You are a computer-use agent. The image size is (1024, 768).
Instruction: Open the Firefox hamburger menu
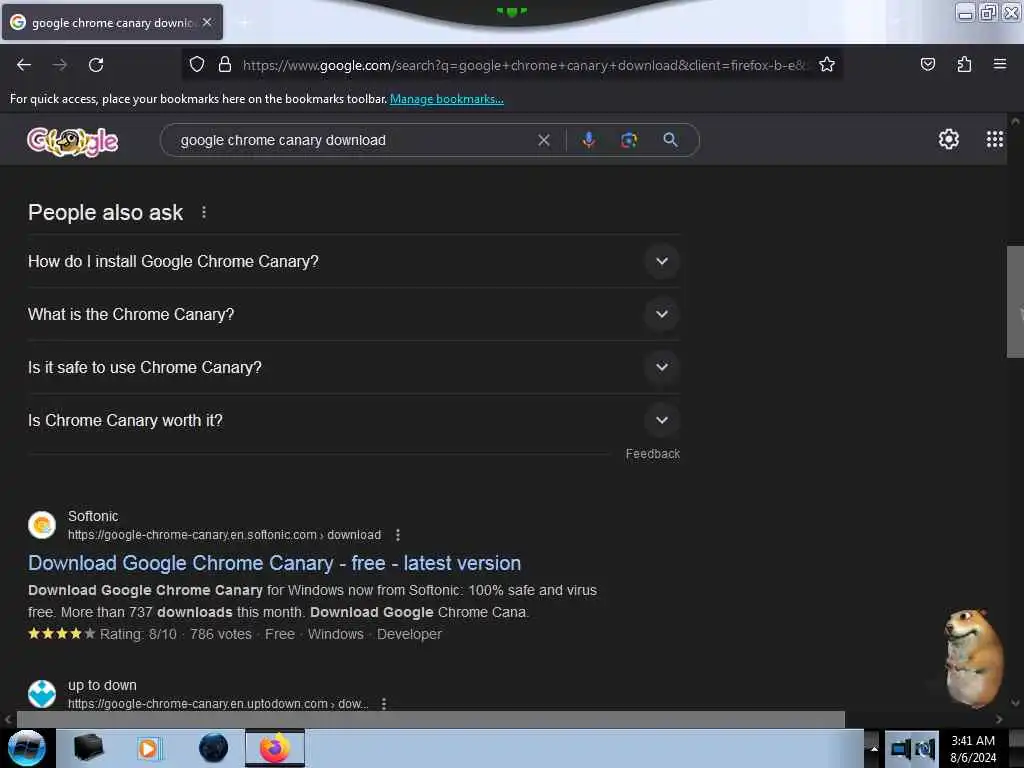[x=999, y=65]
